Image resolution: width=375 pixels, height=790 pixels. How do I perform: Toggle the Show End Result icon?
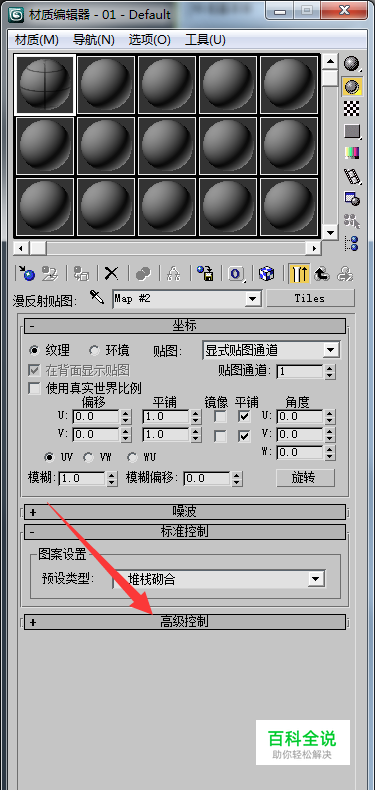(299, 274)
